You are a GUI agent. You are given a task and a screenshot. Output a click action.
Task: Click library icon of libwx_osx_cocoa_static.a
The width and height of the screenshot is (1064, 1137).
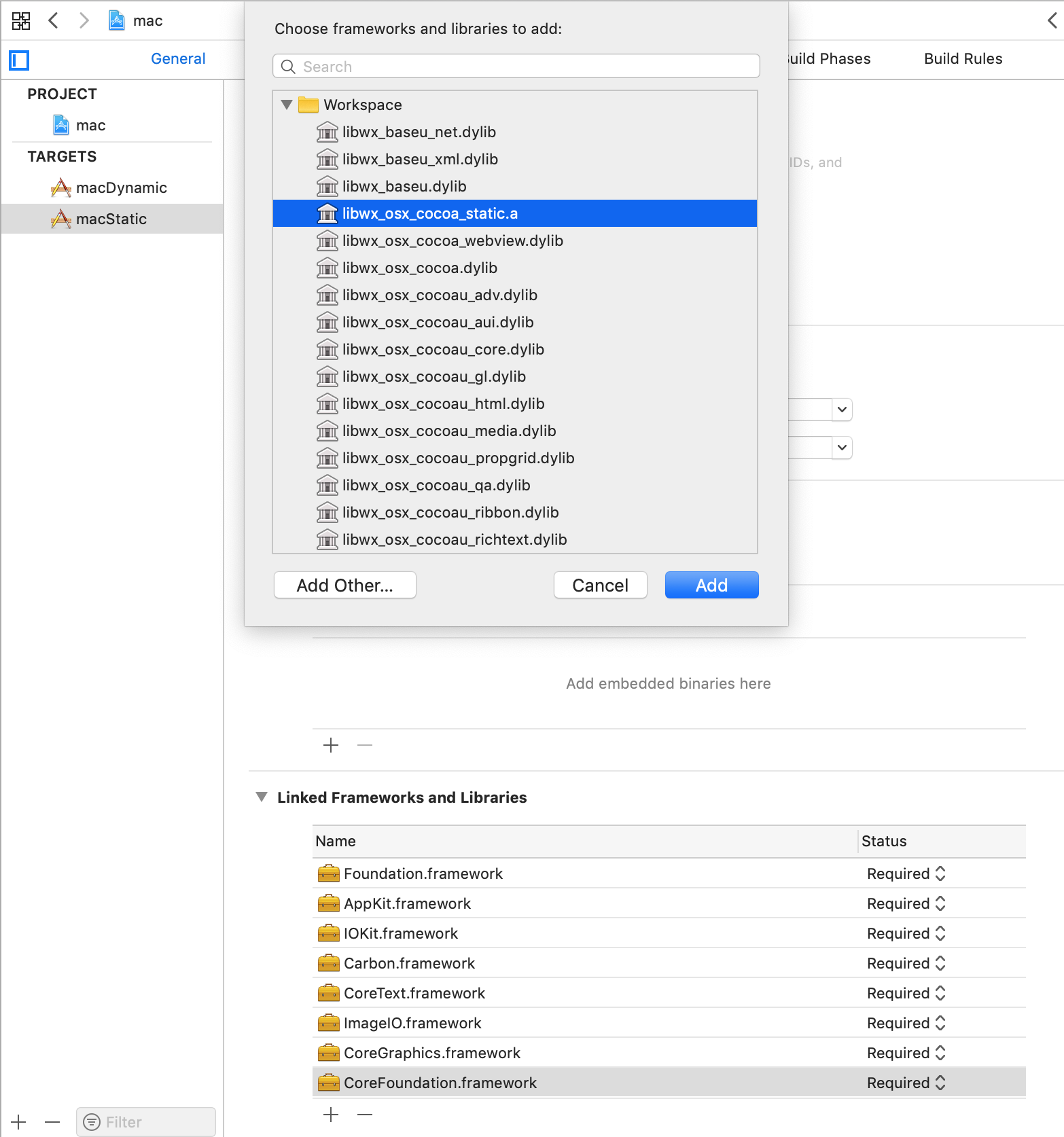[327, 213]
